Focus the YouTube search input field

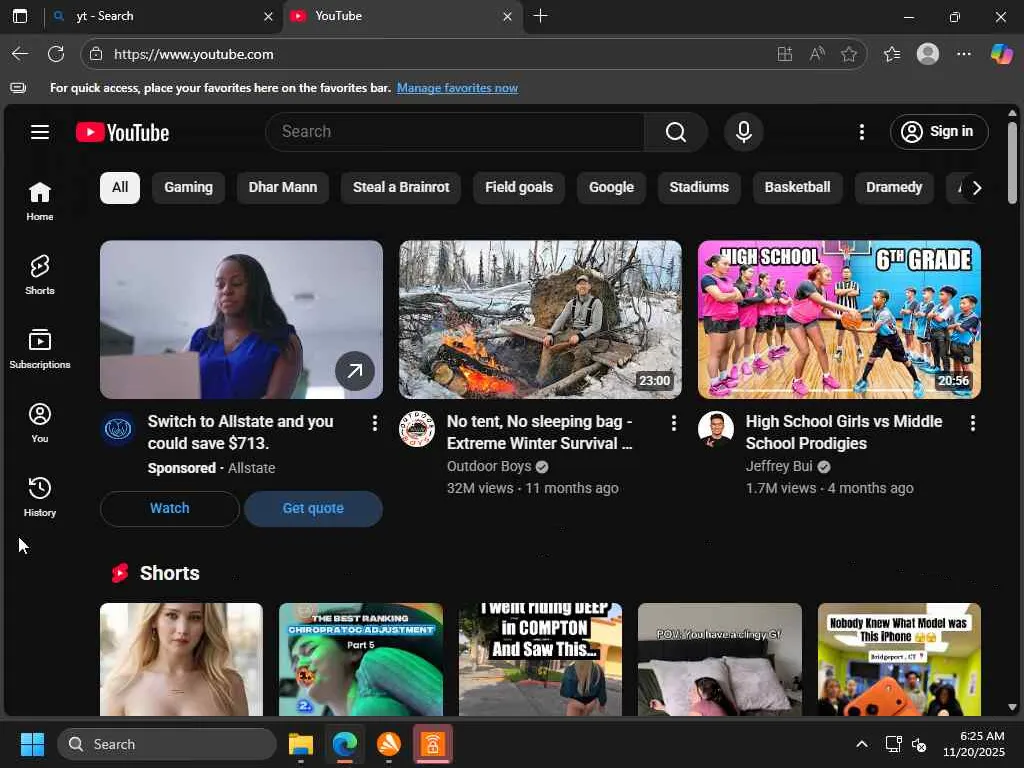click(455, 132)
